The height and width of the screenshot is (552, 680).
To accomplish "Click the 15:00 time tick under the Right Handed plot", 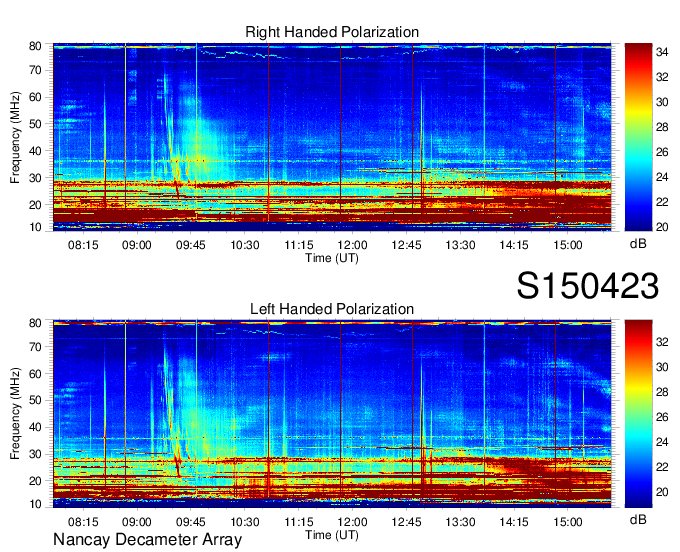I will (x=568, y=245).
